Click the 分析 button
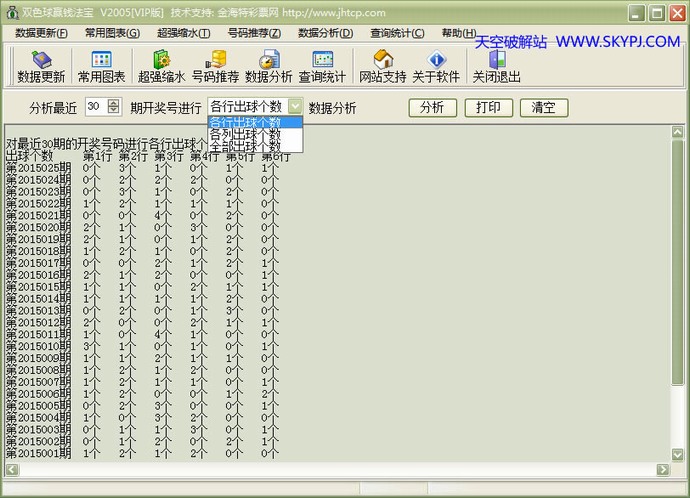Screen dimensions: 690x498 point(432,108)
